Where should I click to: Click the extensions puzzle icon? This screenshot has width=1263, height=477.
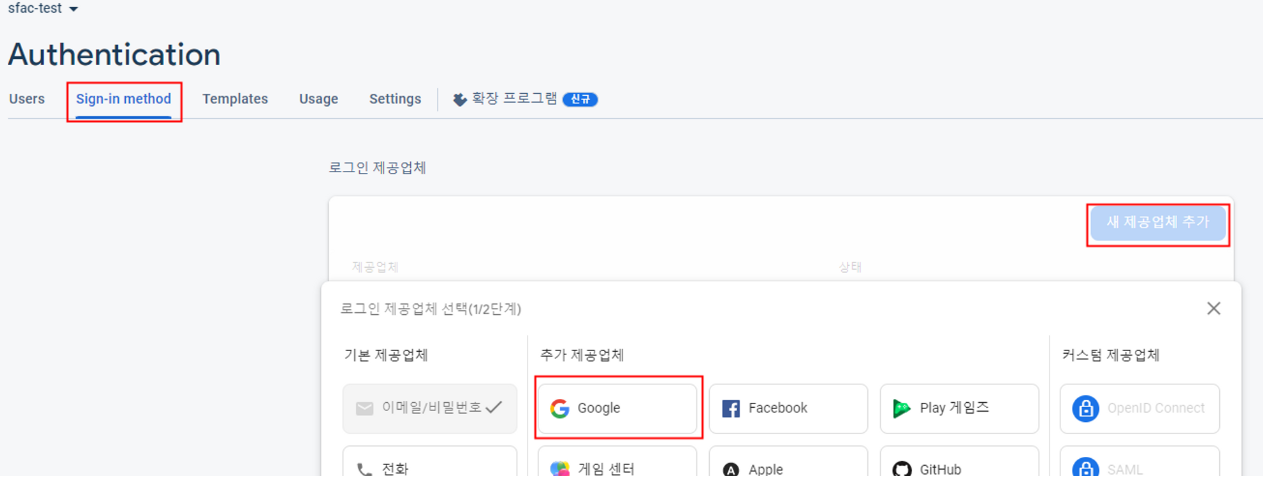[x=460, y=99]
